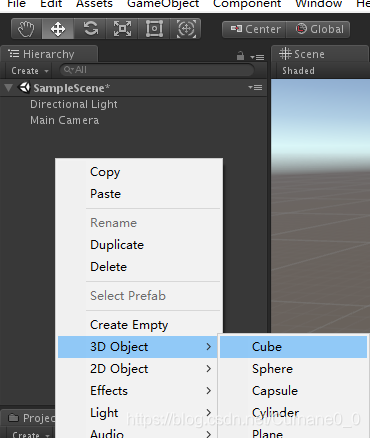Select the Move tool
Viewport: 370px width, 438px height.
point(58,29)
